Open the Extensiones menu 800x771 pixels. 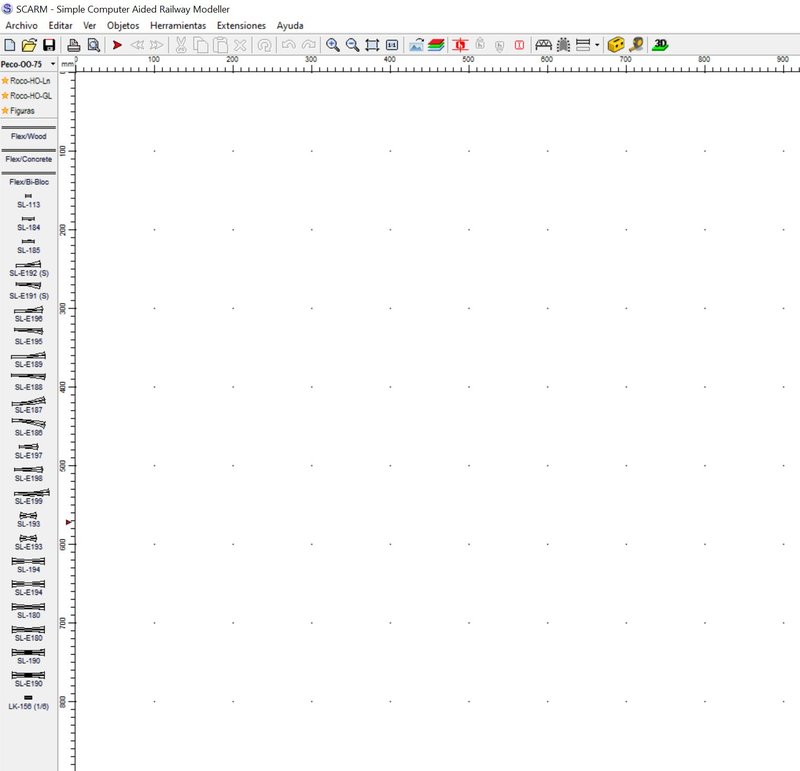pyautogui.click(x=241, y=26)
